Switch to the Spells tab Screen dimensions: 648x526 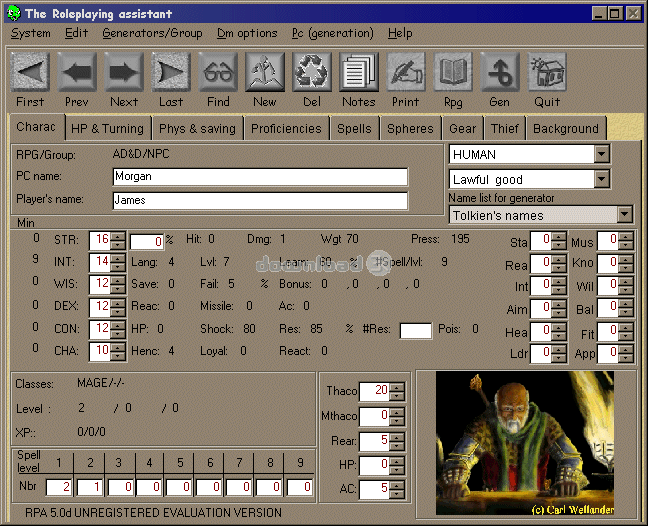(x=354, y=129)
